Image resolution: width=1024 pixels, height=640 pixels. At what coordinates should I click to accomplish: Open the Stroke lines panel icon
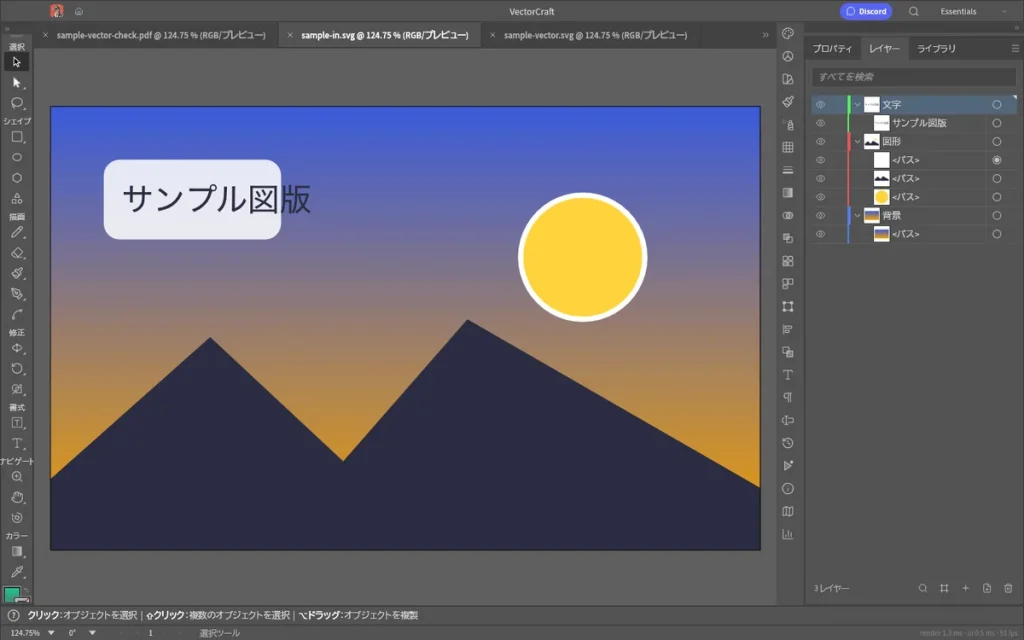(788, 170)
